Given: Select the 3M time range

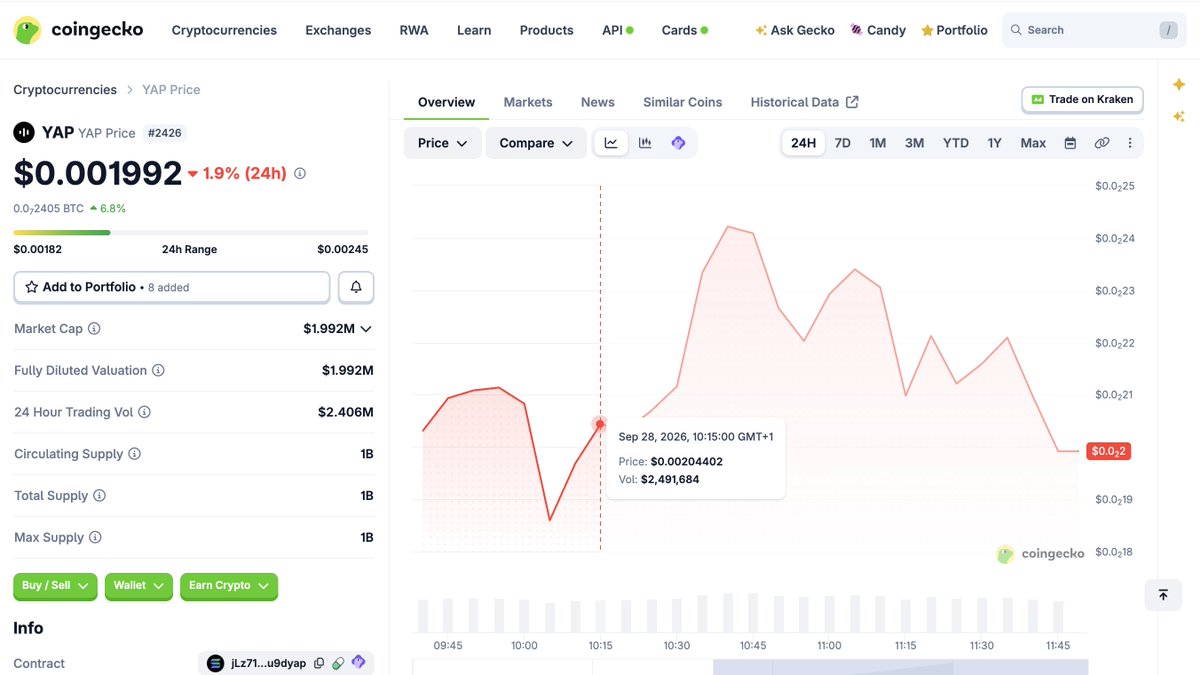Looking at the screenshot, I should (915, 143).
